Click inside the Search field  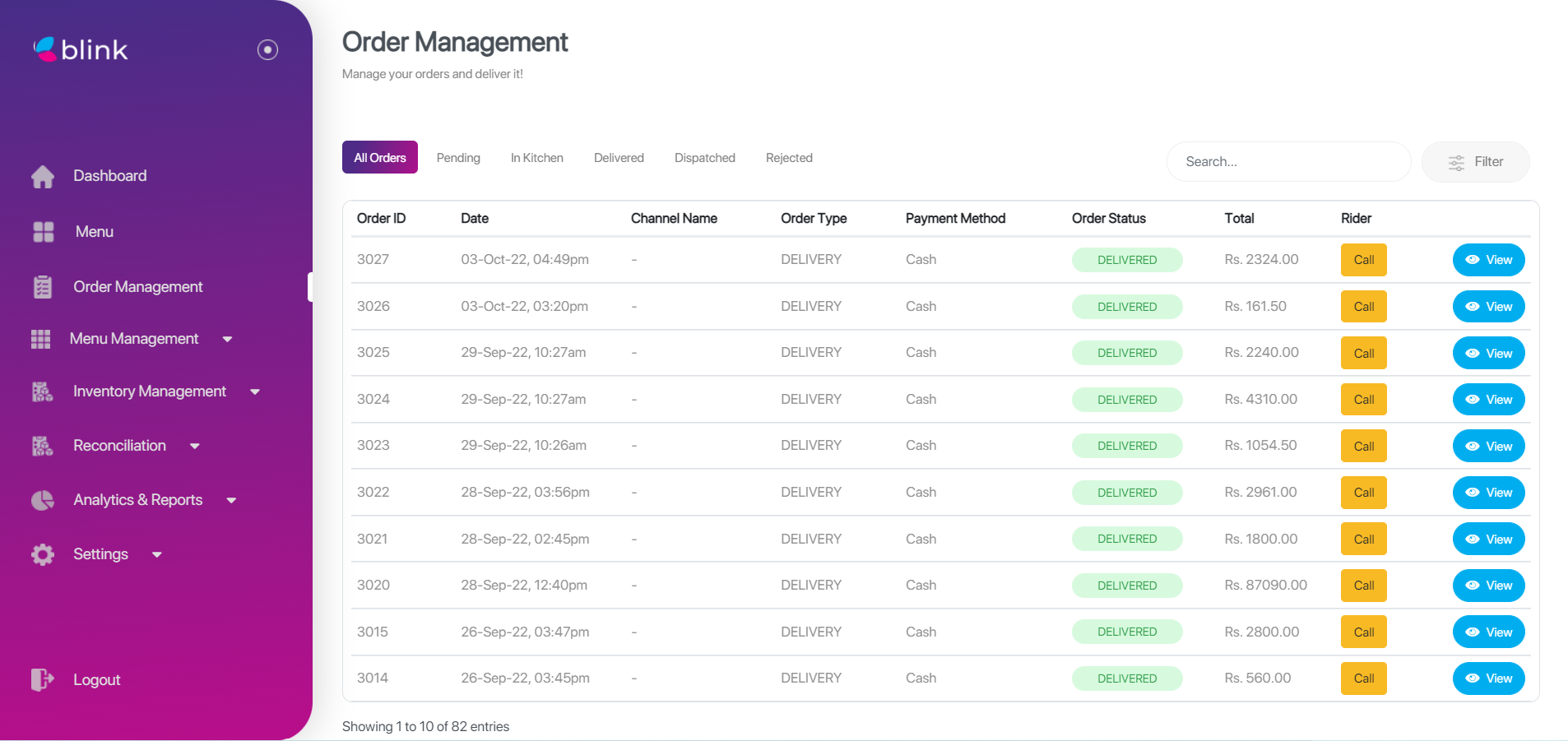(1288, 162)
